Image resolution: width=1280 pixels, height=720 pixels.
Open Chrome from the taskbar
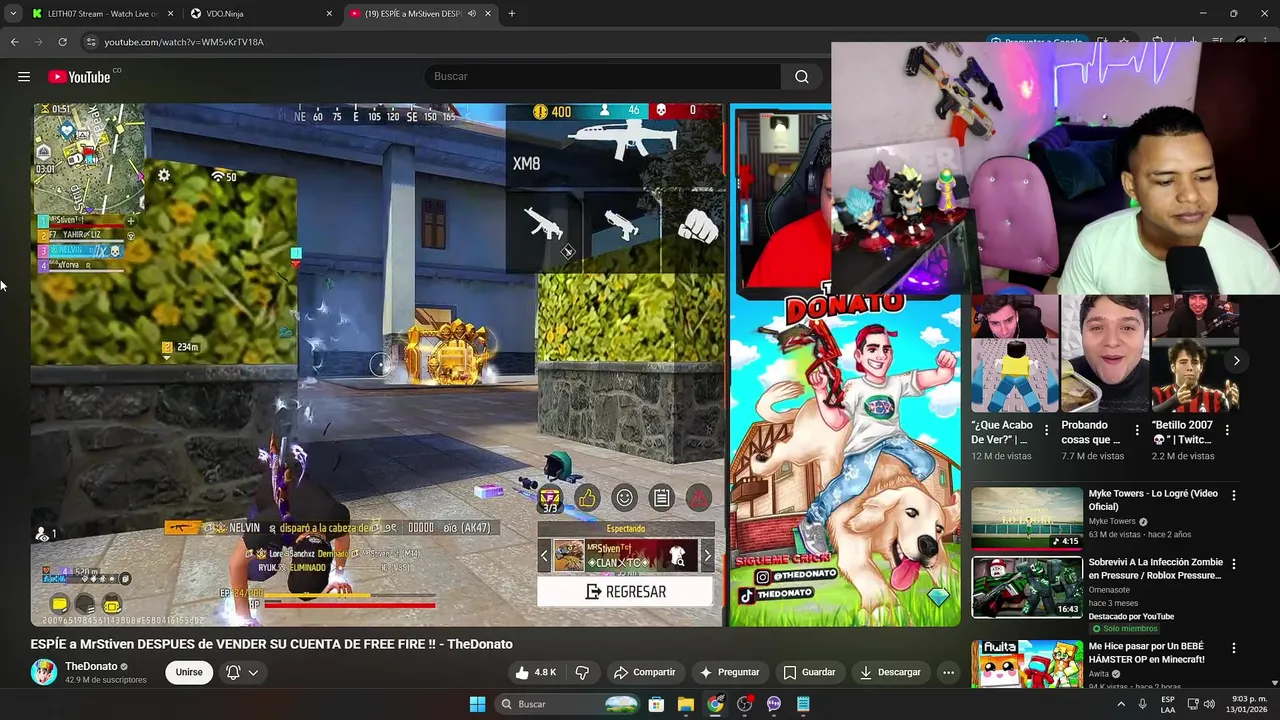[715, 704]
